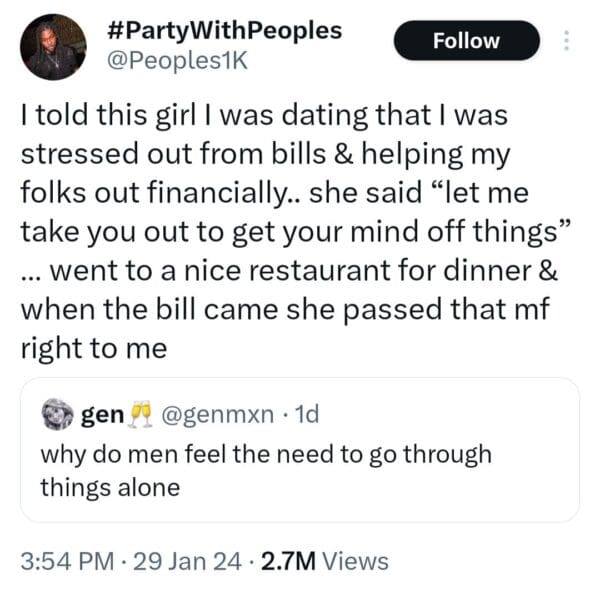600x595 pixels.
Task: Click the #PartyWithPeoples display name
Action: coord(223,30)
